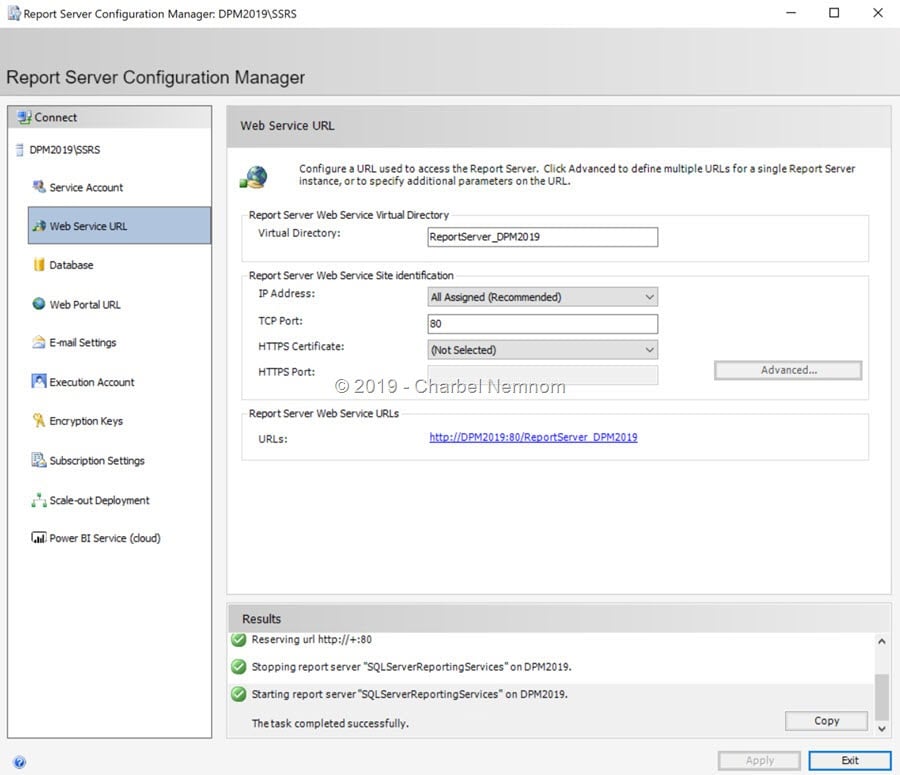900x775 pixels.
Task: Click the Copy button in Results
Action: pyautogui.click(x=827, y=721)
